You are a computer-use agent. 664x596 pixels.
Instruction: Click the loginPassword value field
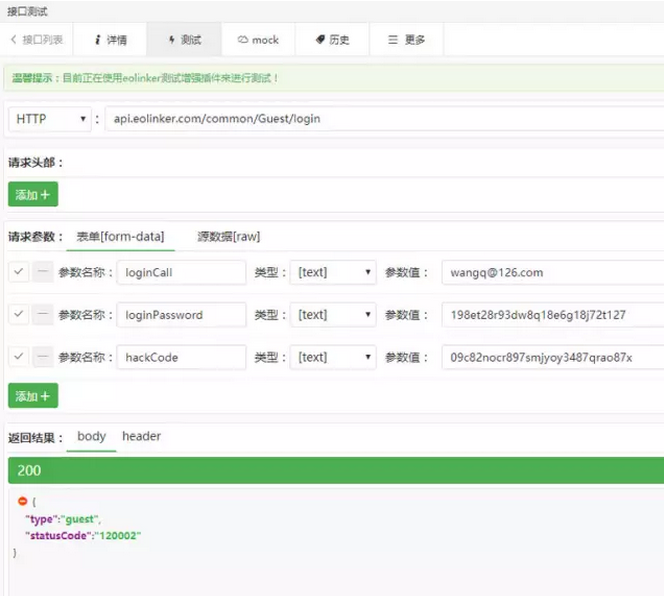553,315
